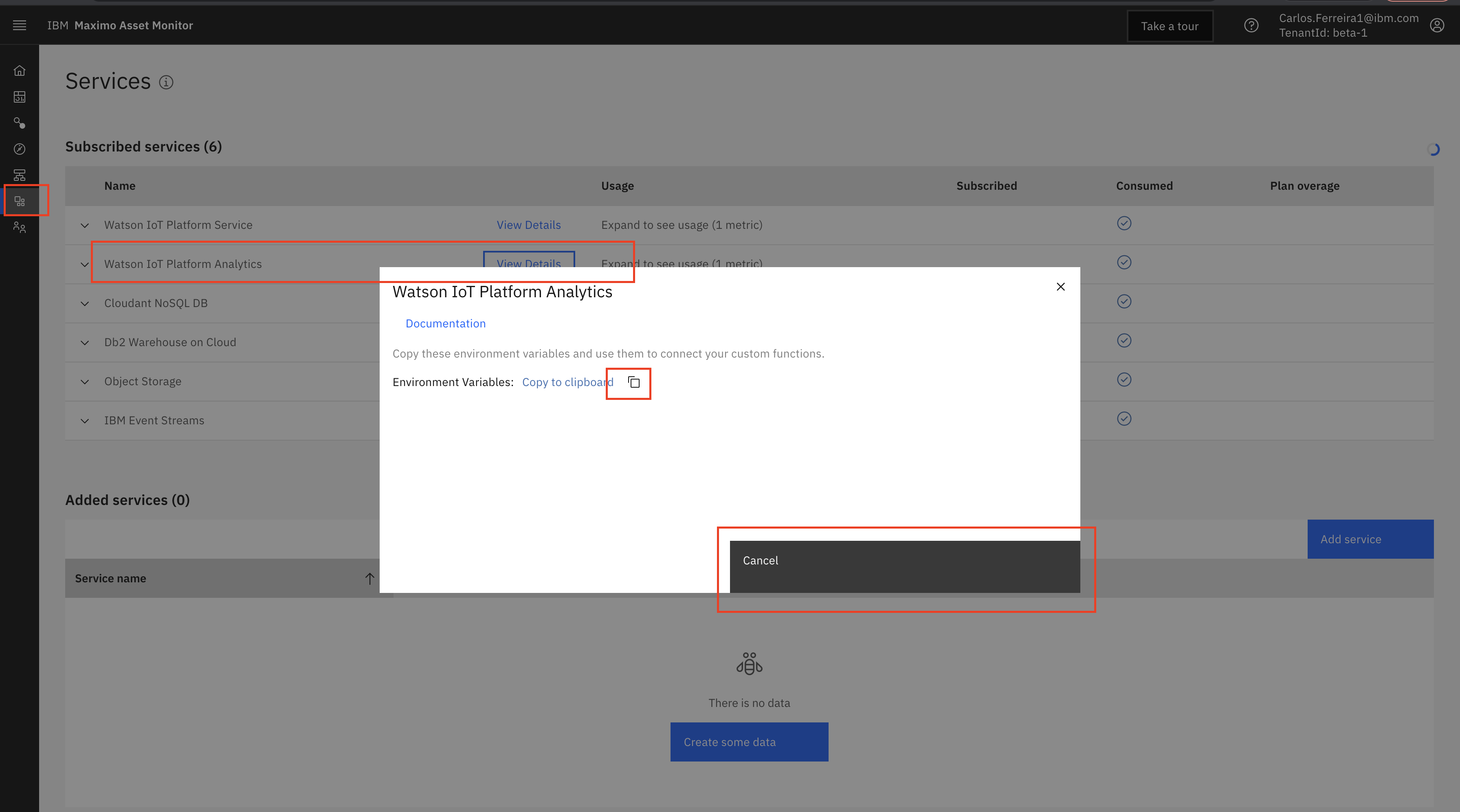Click the Create some data button
Screen dimensions: 1460x812
[749, 742]
